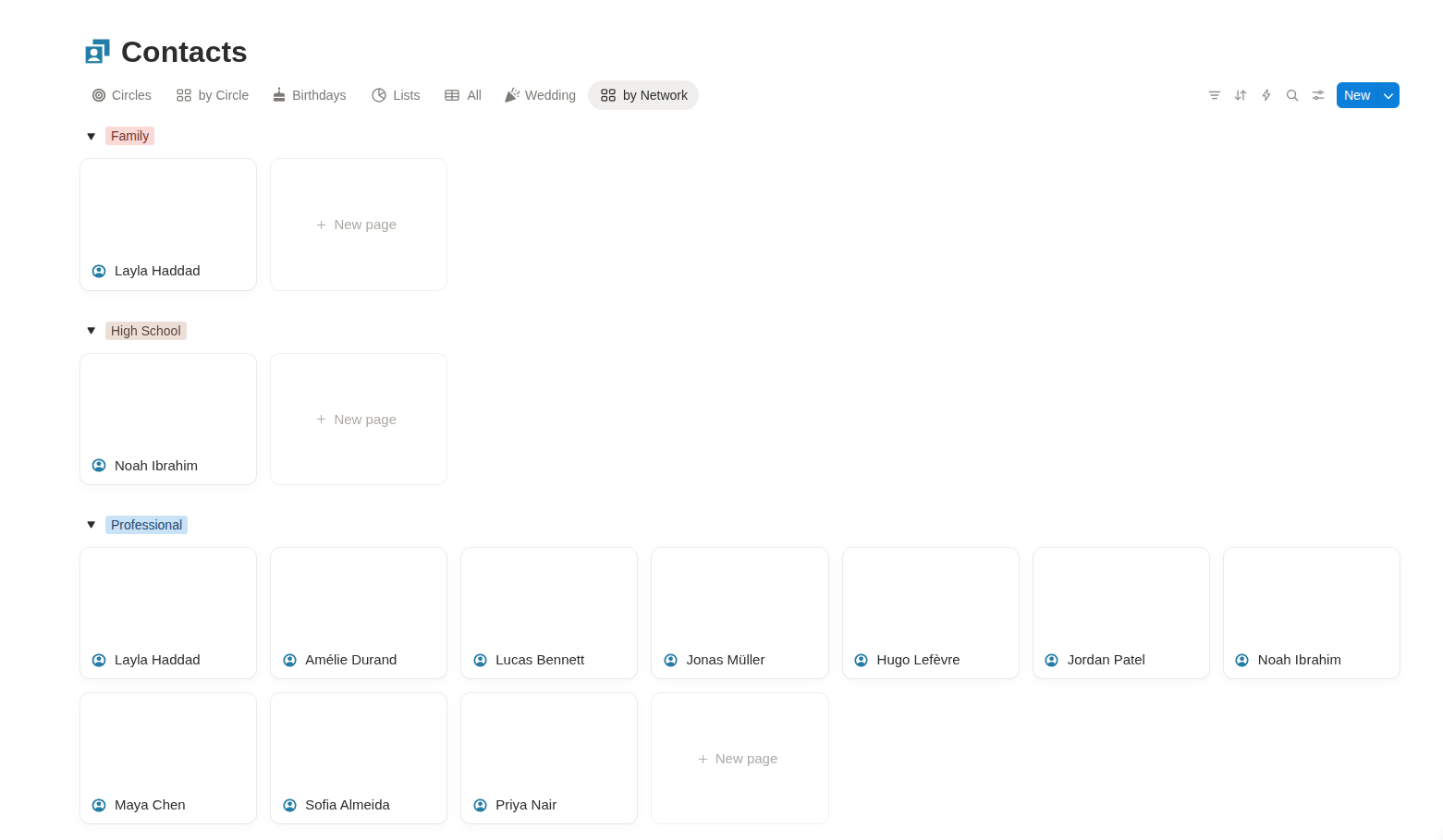Screen dimensions: 1443x840
Task: Open the Jonas Müller contact card
Action: 740,614
